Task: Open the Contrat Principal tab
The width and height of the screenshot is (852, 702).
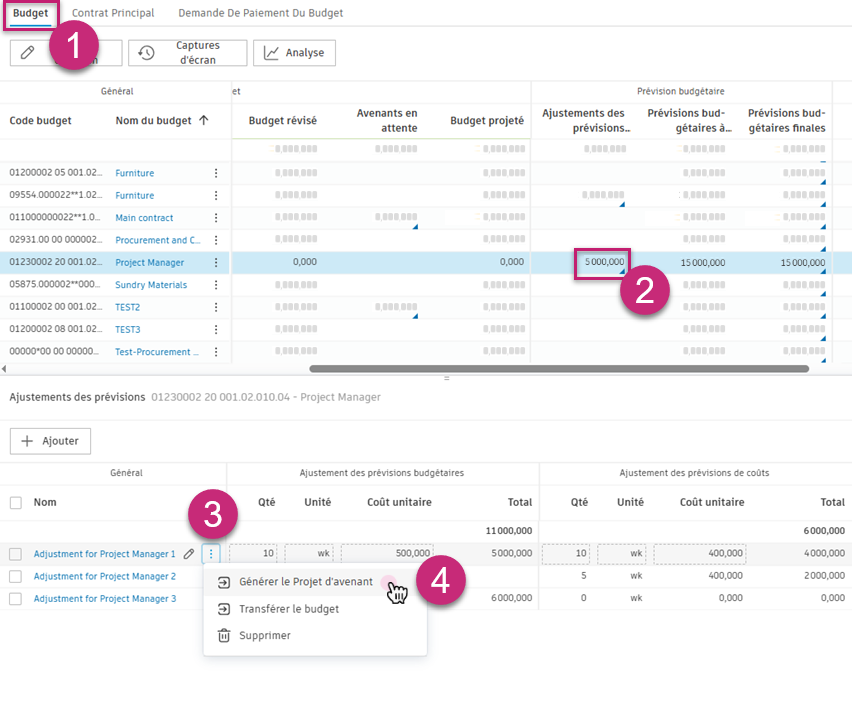Action: [113, 13]
